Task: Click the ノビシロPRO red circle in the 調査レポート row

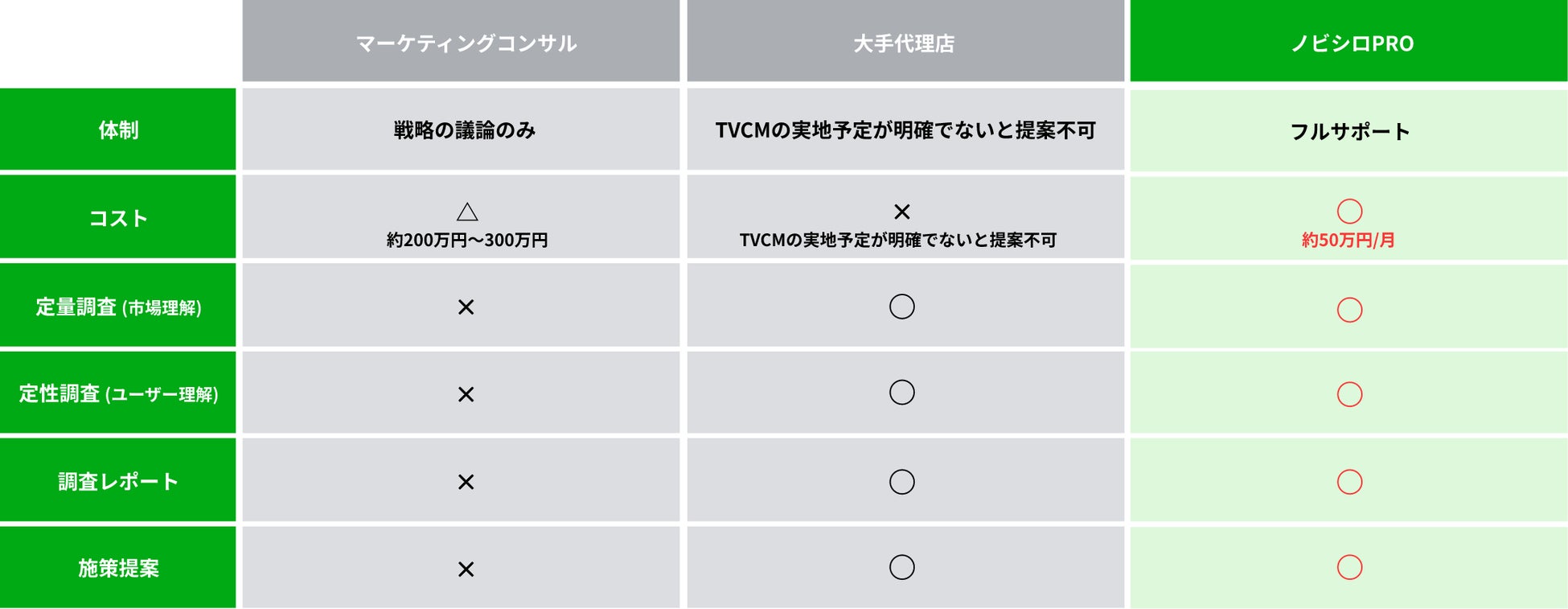Action: tap(1349, 482)
